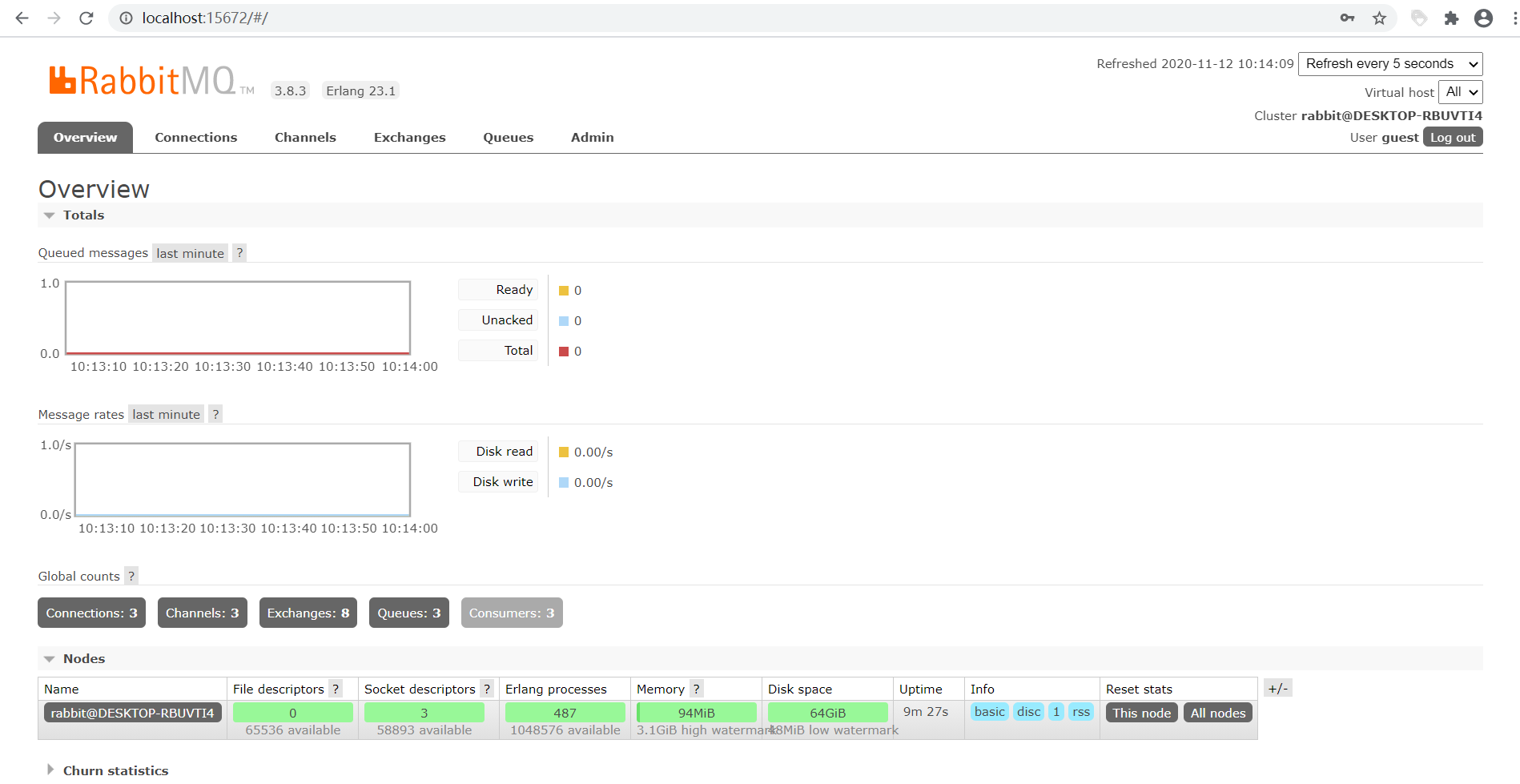
Task: Reset stats for This node
Action: pyautogui.click(x=1141, y=713)
